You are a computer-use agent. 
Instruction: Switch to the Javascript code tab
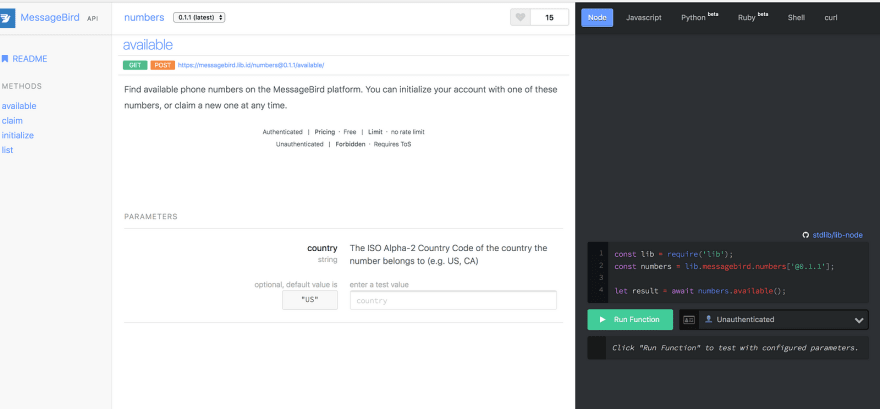tap(644, 17)
